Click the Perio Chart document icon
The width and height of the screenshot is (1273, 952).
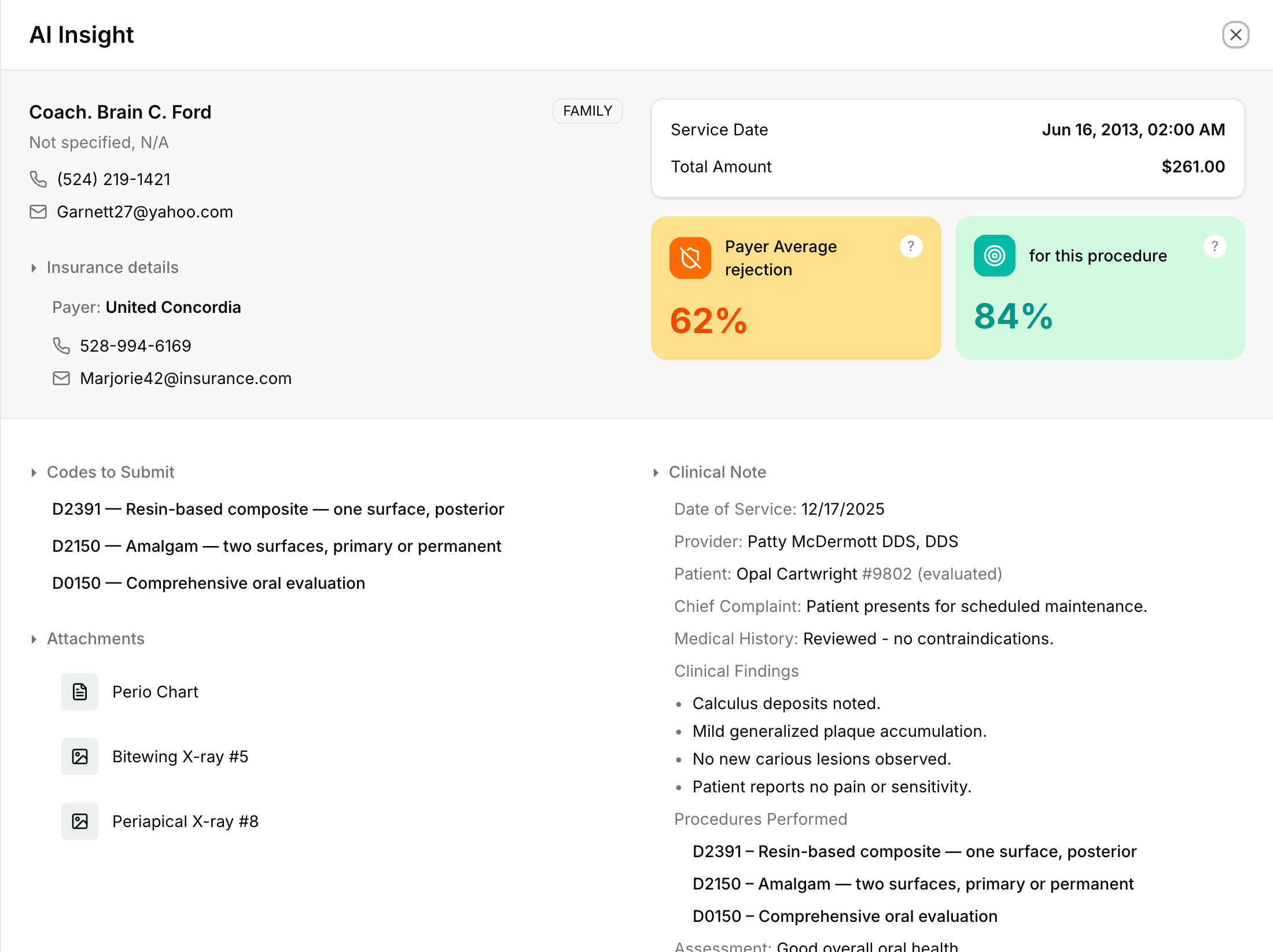pyautogui.click(x=80, y=692)
